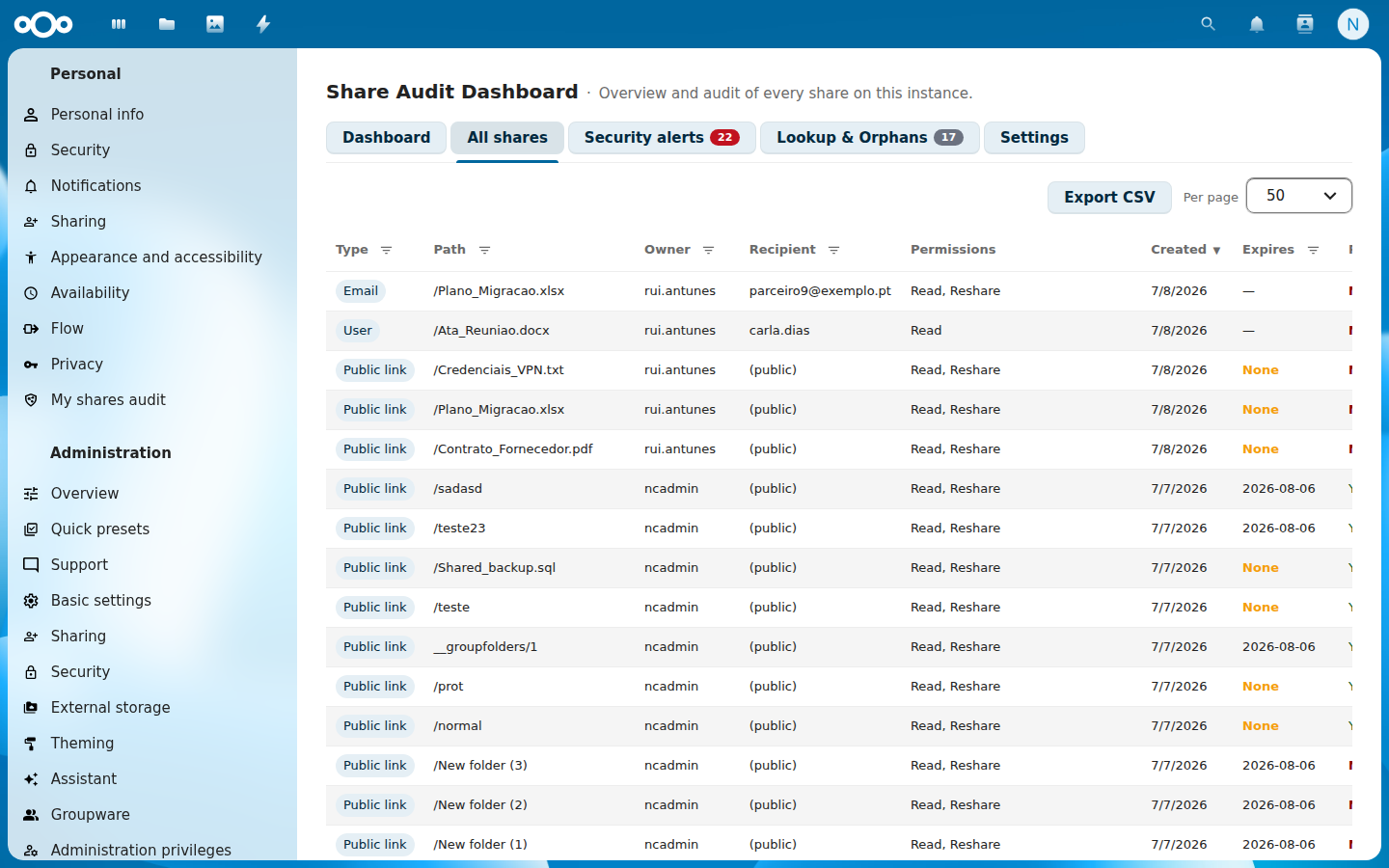Filter the Expires column

[1313, 250]
